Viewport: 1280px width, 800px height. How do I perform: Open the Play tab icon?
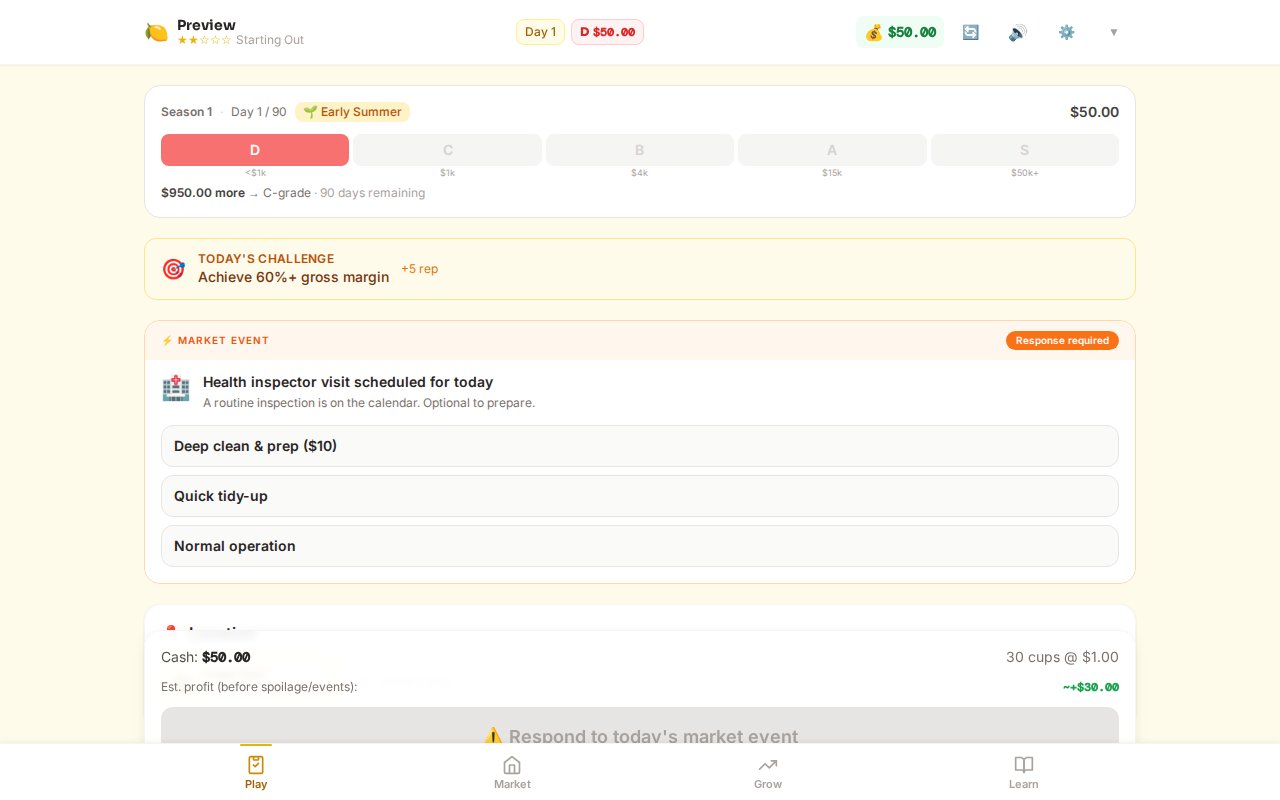click(256, 765)
